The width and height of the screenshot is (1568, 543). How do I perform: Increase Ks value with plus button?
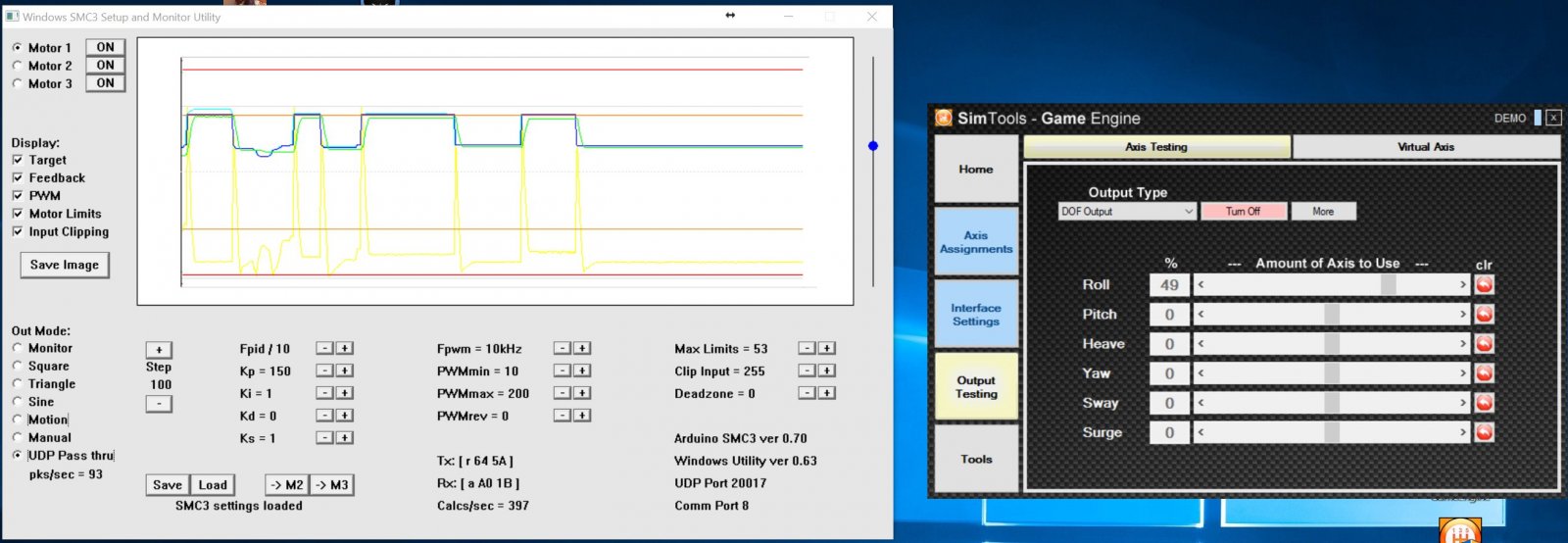point(345,438)
